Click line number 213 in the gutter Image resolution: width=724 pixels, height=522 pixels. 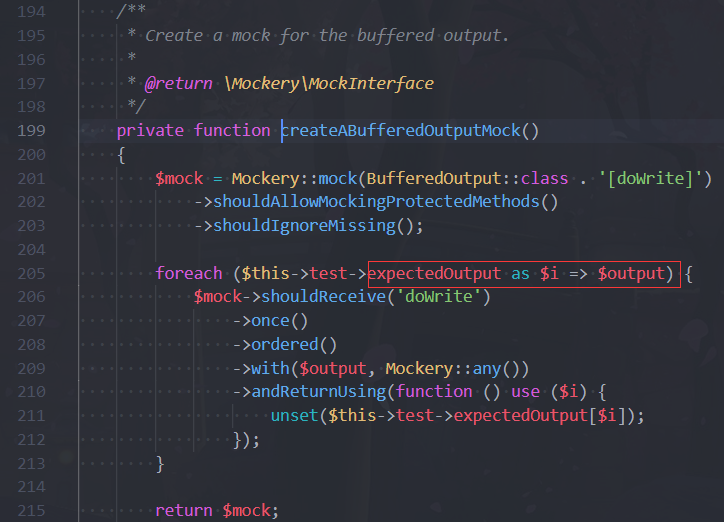[31, 463]
